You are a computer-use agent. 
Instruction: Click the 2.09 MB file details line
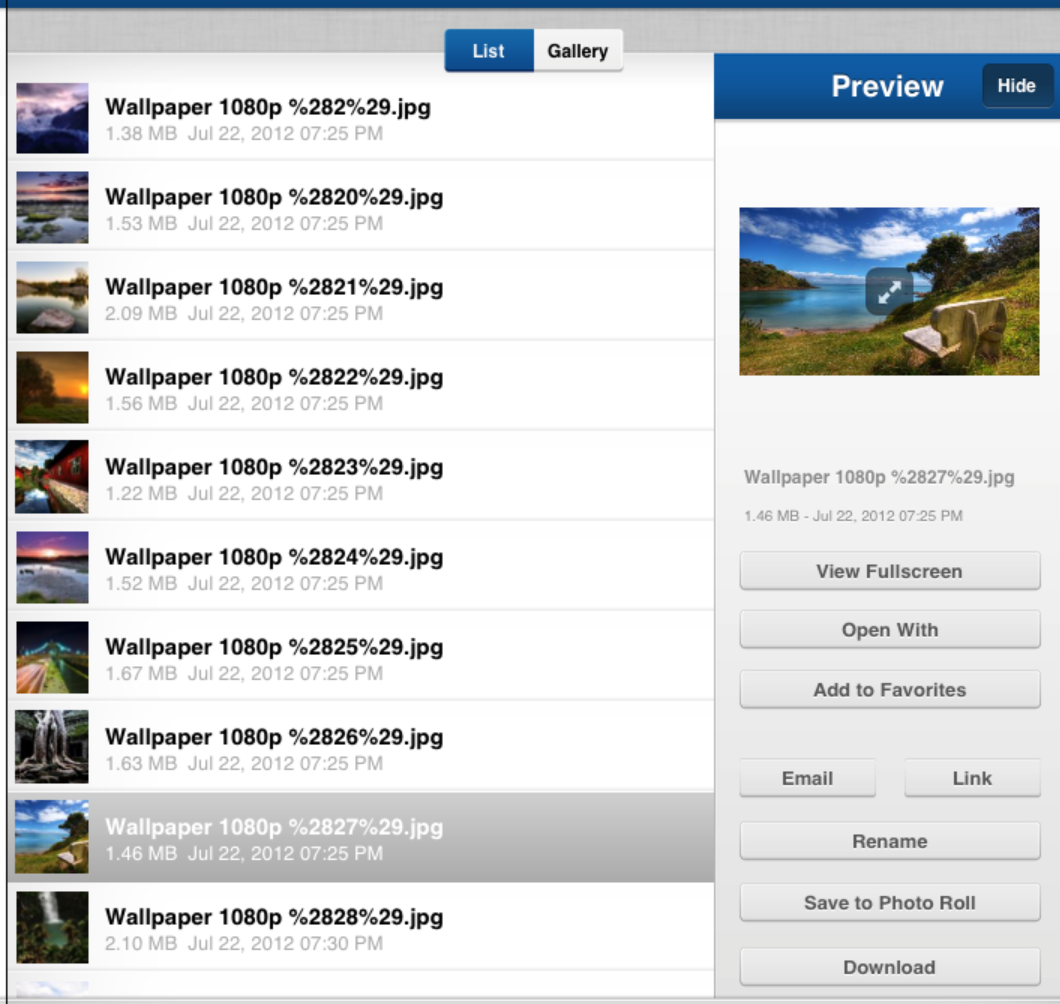point(244,314)
